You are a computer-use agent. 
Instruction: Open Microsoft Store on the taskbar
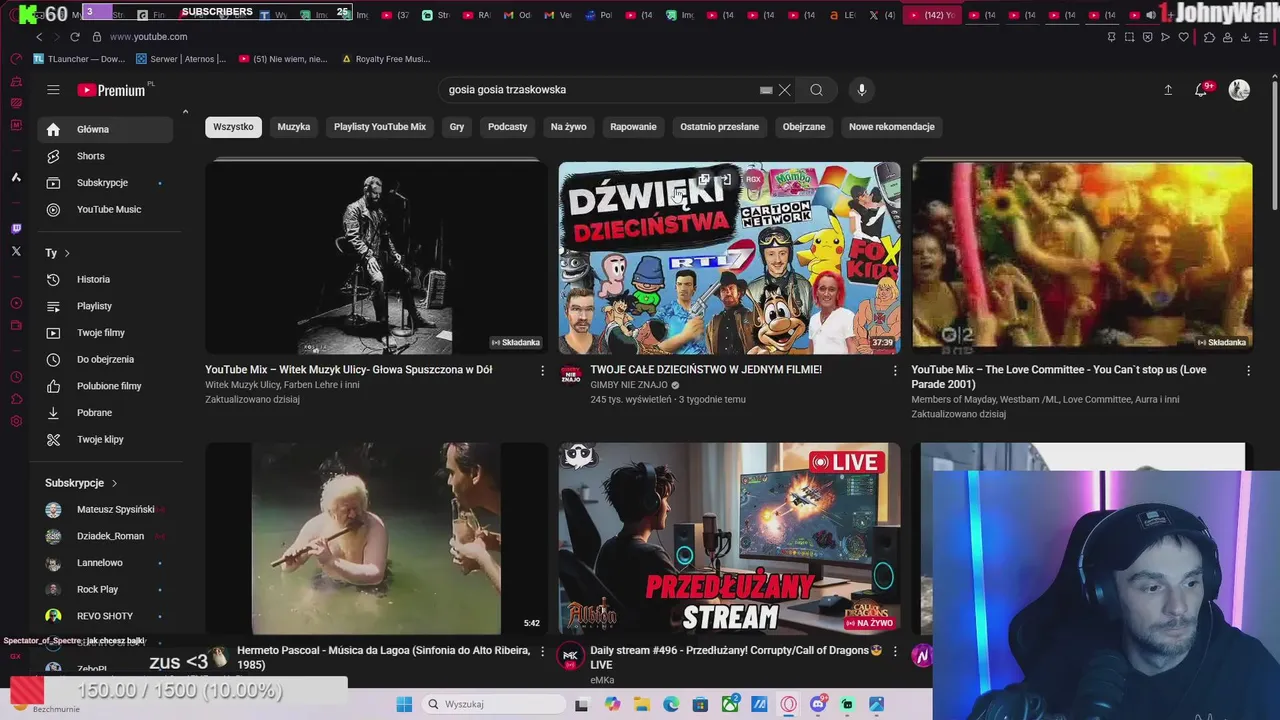tap(700, 704)
